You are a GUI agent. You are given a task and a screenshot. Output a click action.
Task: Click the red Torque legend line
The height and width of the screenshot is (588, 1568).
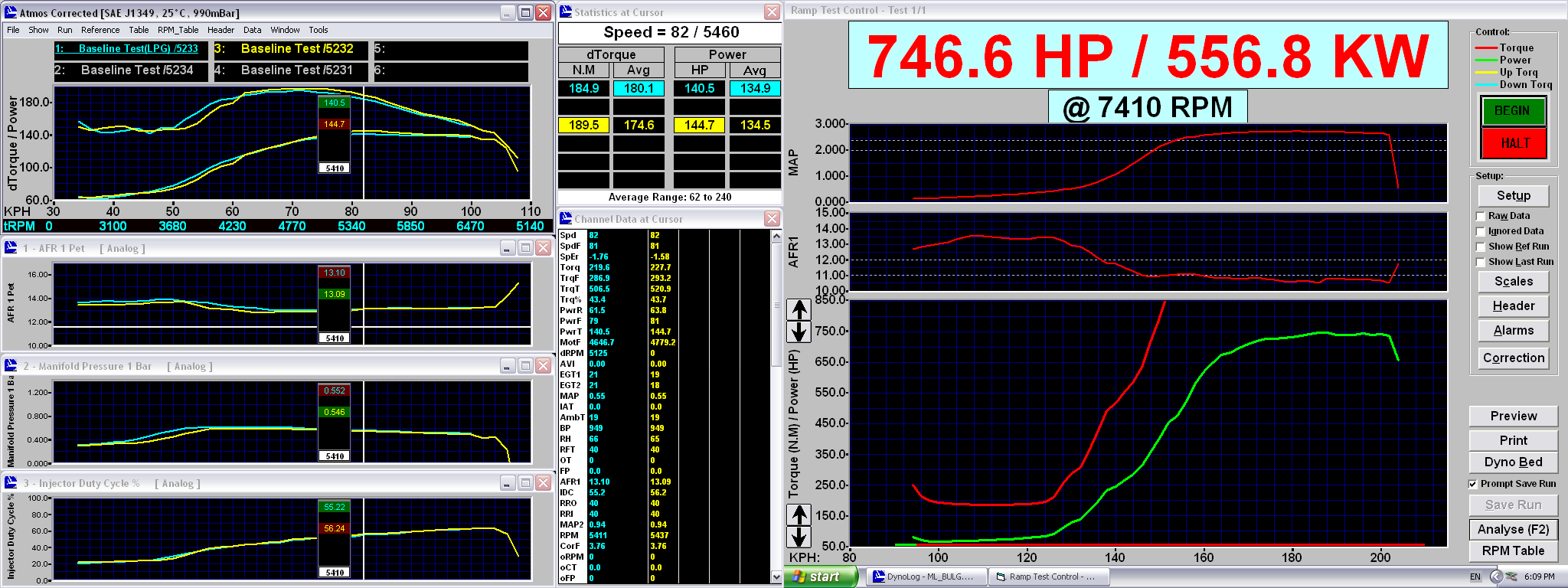1486,48
